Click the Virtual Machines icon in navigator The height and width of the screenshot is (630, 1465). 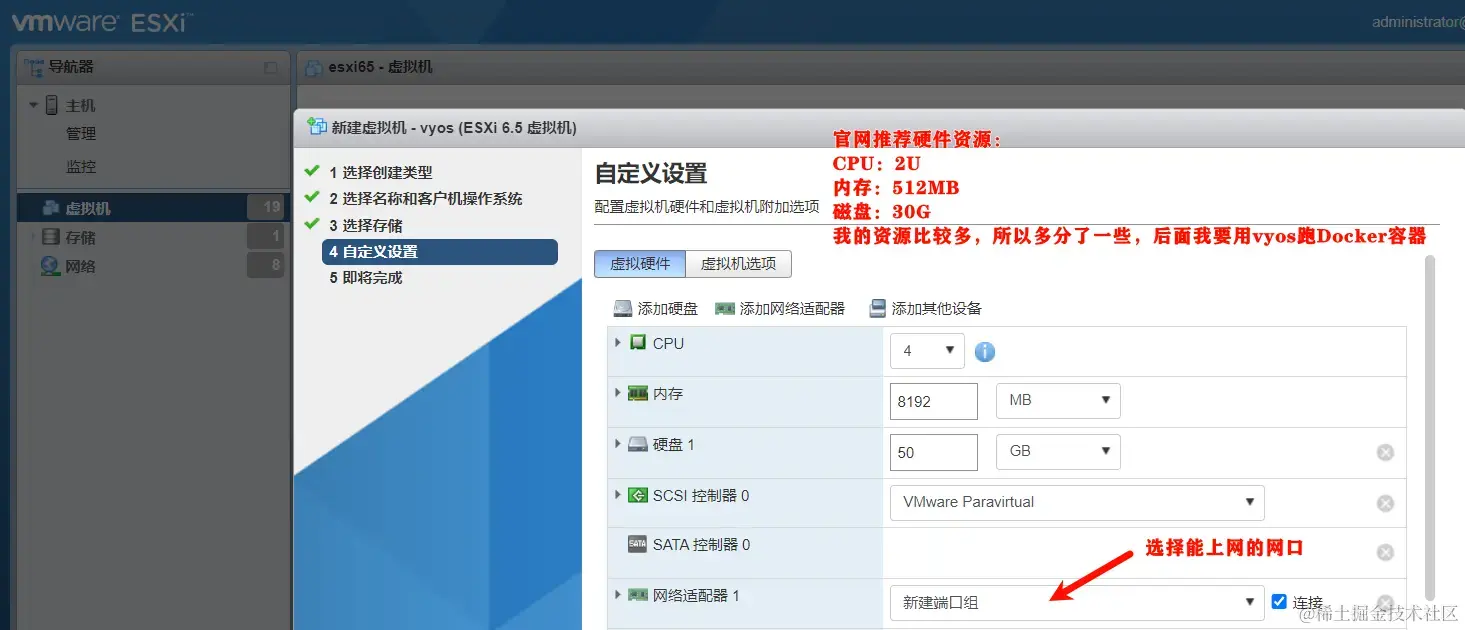click(50, 208)
